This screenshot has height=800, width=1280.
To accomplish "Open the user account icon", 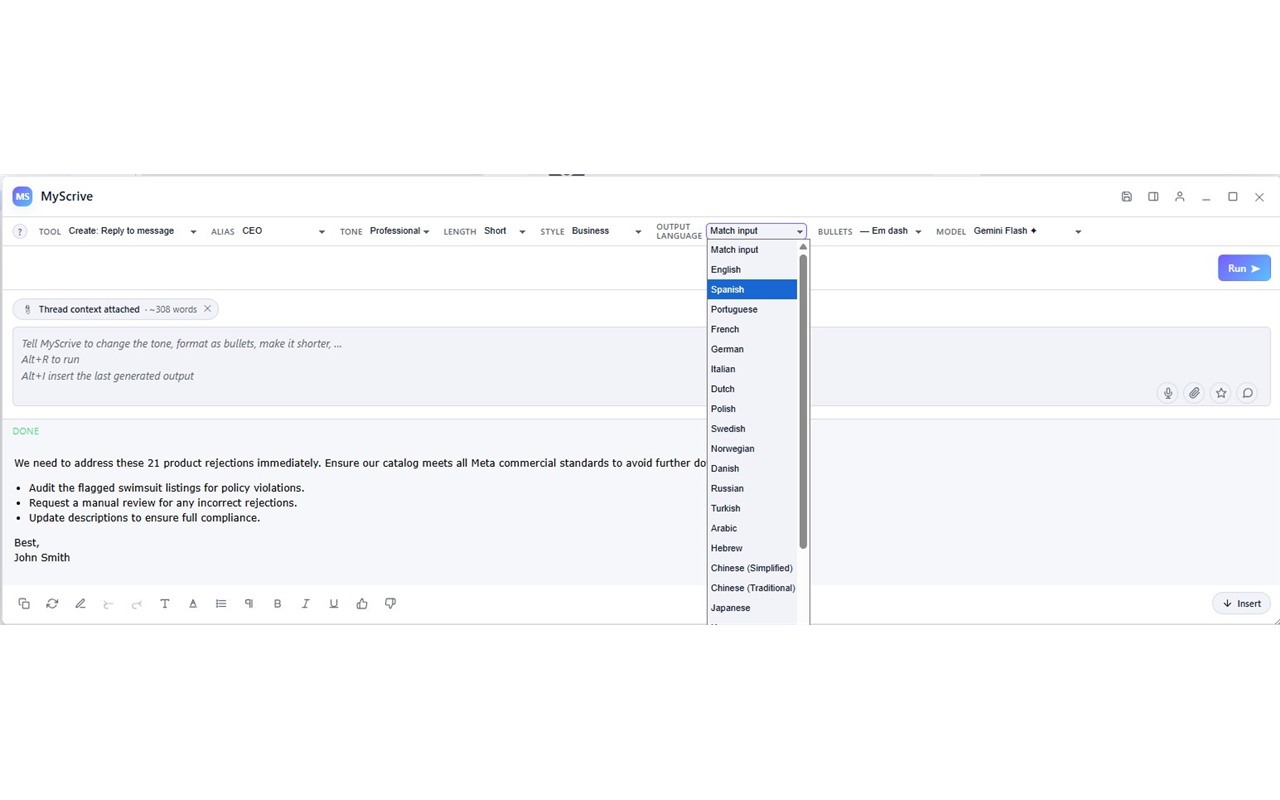I will click(x=1180, y=197).
